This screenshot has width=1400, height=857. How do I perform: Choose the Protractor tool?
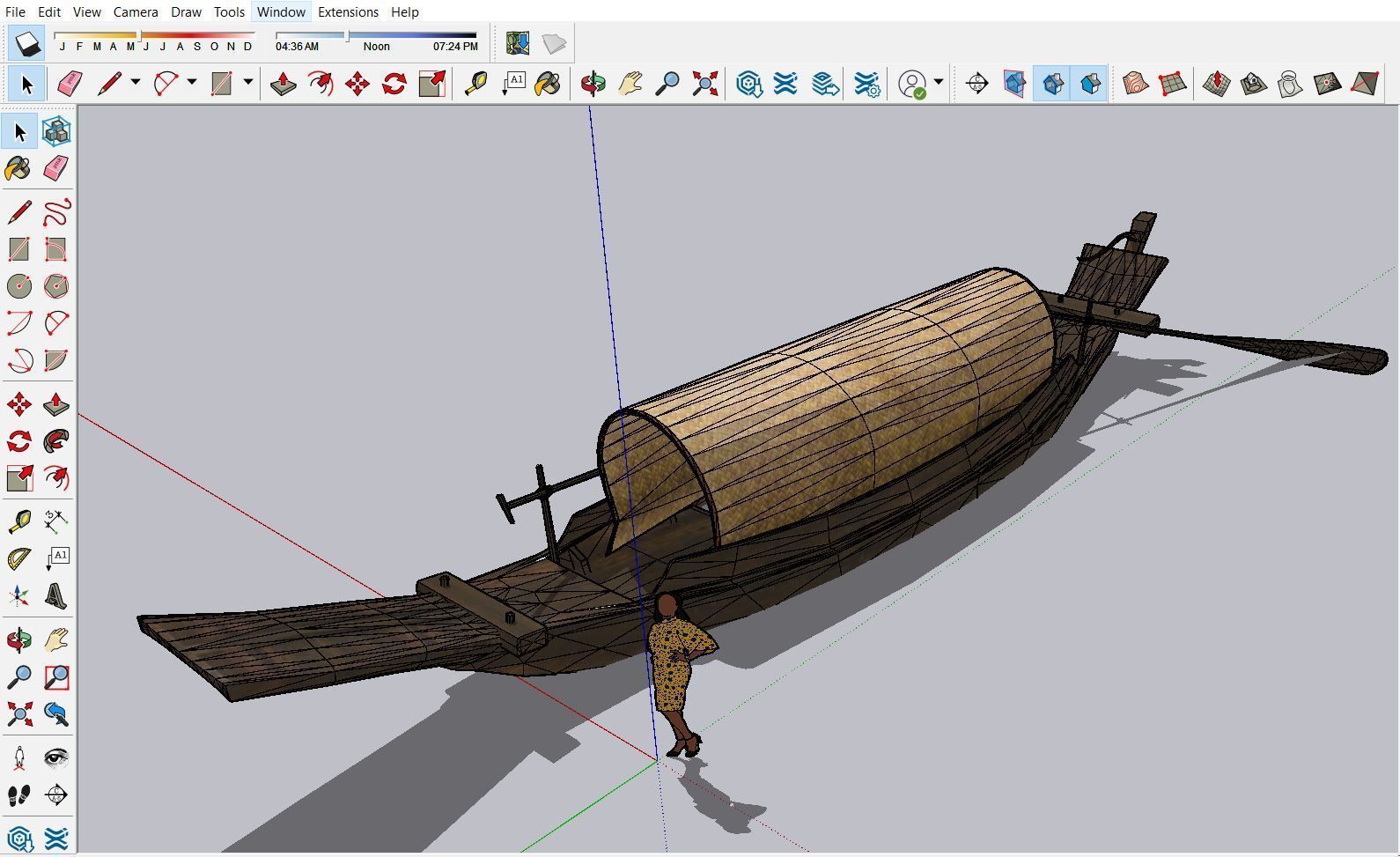click(x=19, y=559)
